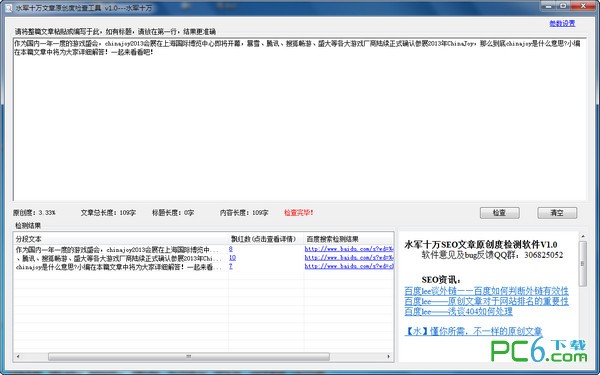This screenshot has height=375, width=600.
Task: Click the 检查 button
Action: (x=499, y=213)
